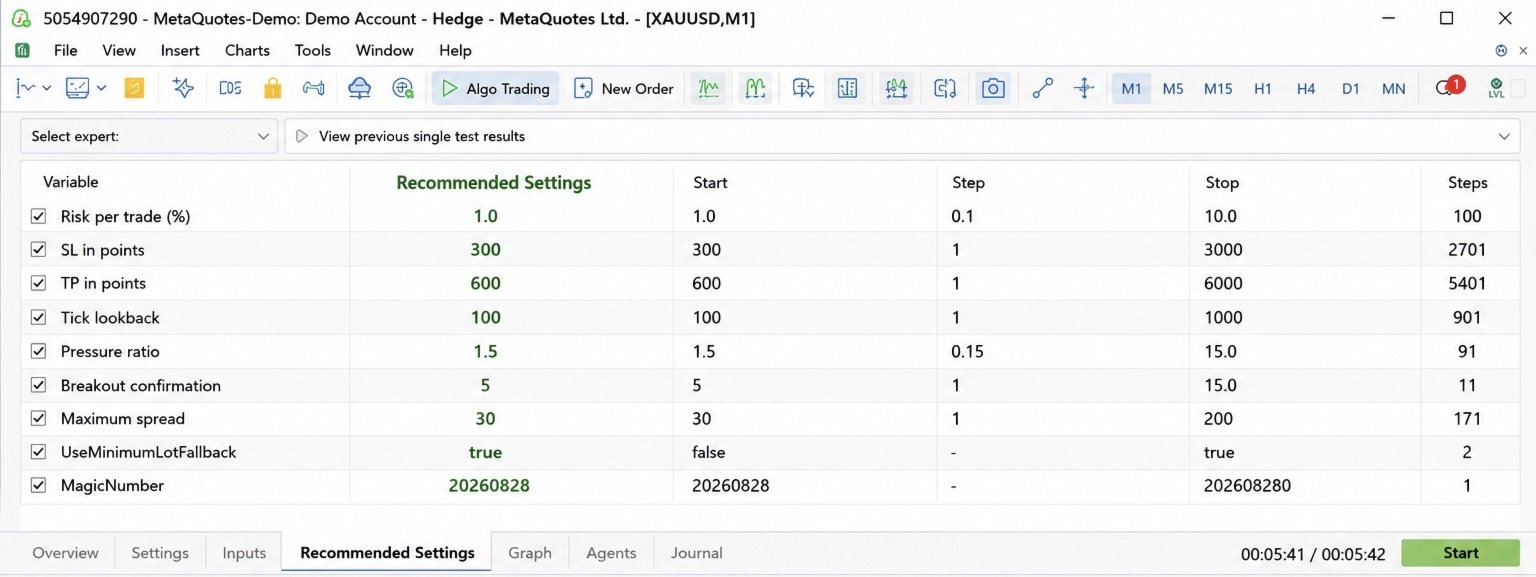Open the Window menu
This screenshot has width=1536, height=577.
[385, 50]
